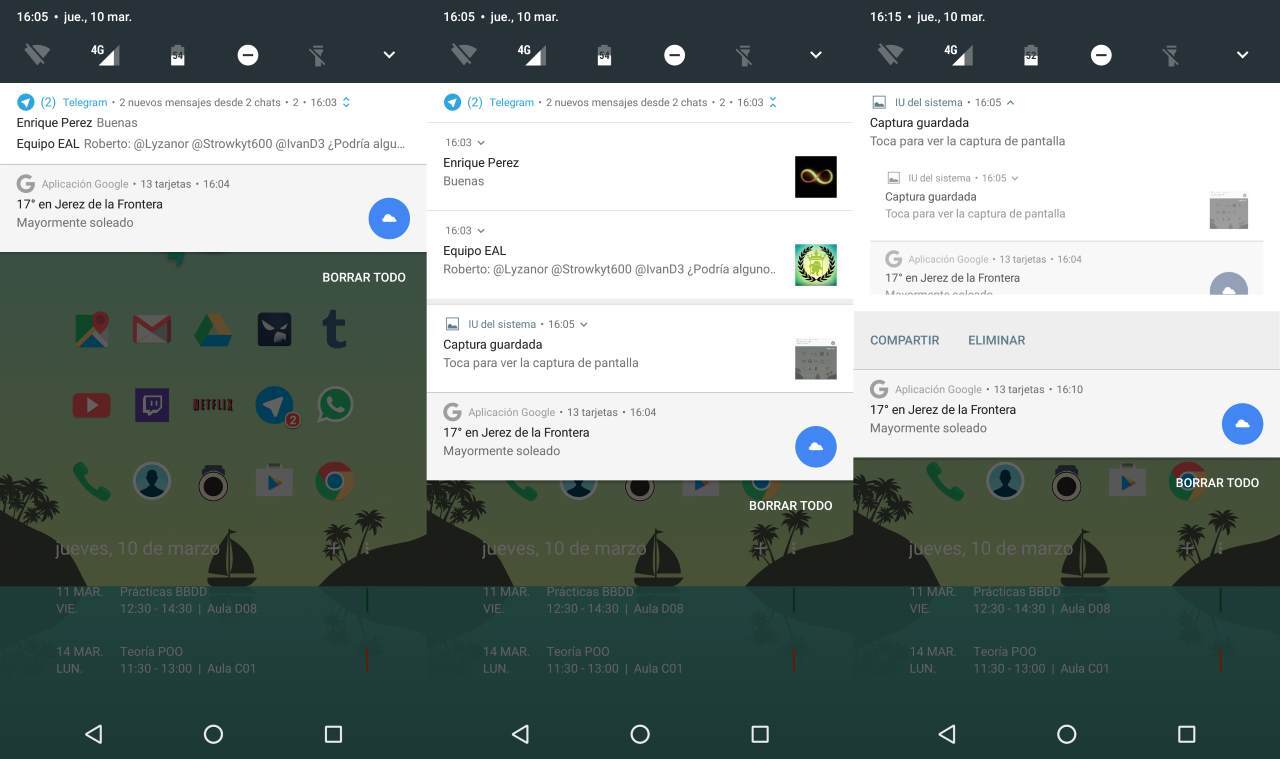Viewport: 1280px width, 759px height.
Task: Open Enrique Perez infinity avatar thumbnail
Action: coord(816,177)
